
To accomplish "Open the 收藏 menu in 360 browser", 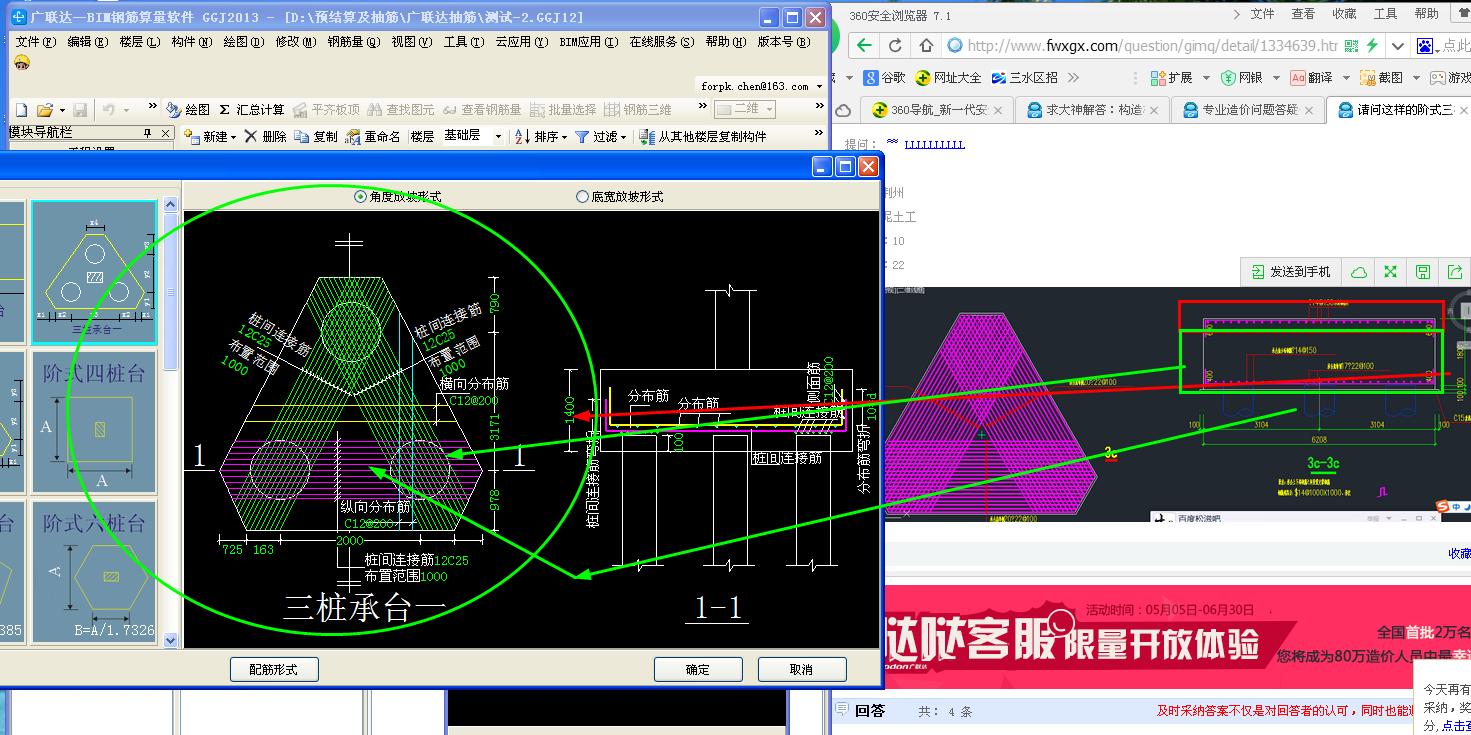I will (x=1344, y=14).
